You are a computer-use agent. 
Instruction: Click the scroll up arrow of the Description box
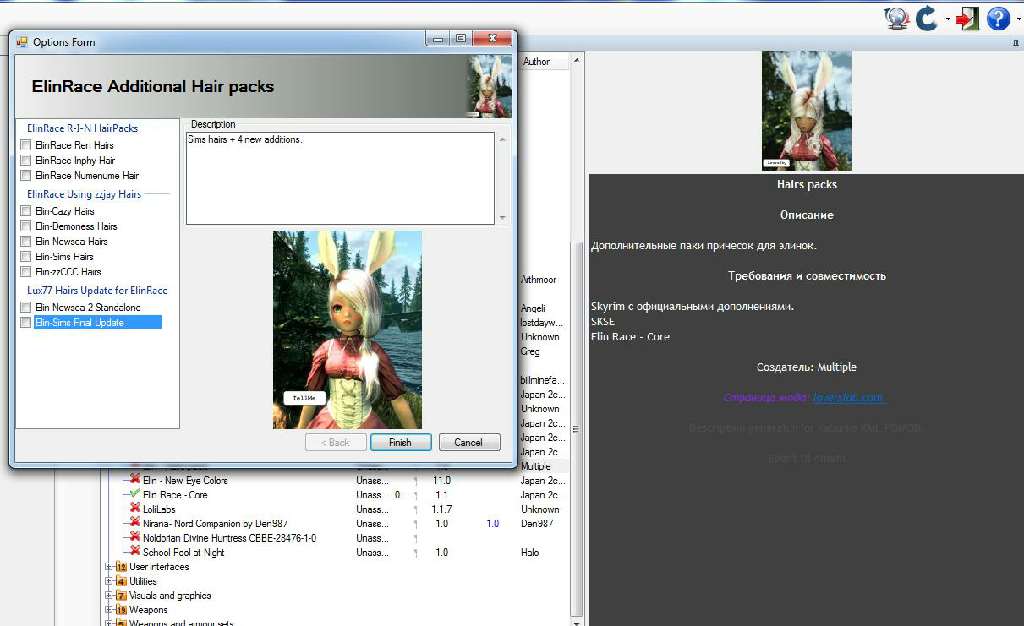pyautogui.click(x=502, y=140)
